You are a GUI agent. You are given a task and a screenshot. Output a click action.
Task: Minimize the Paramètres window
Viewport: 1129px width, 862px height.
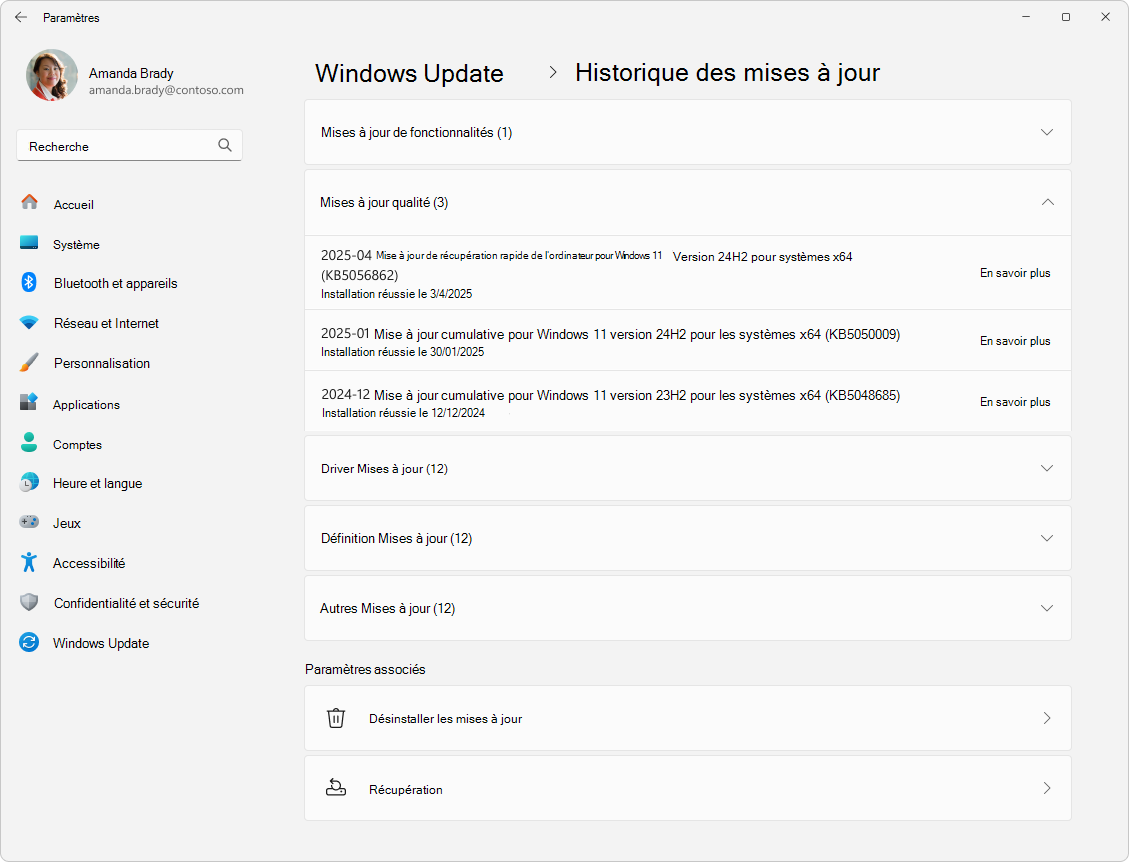1027,17
